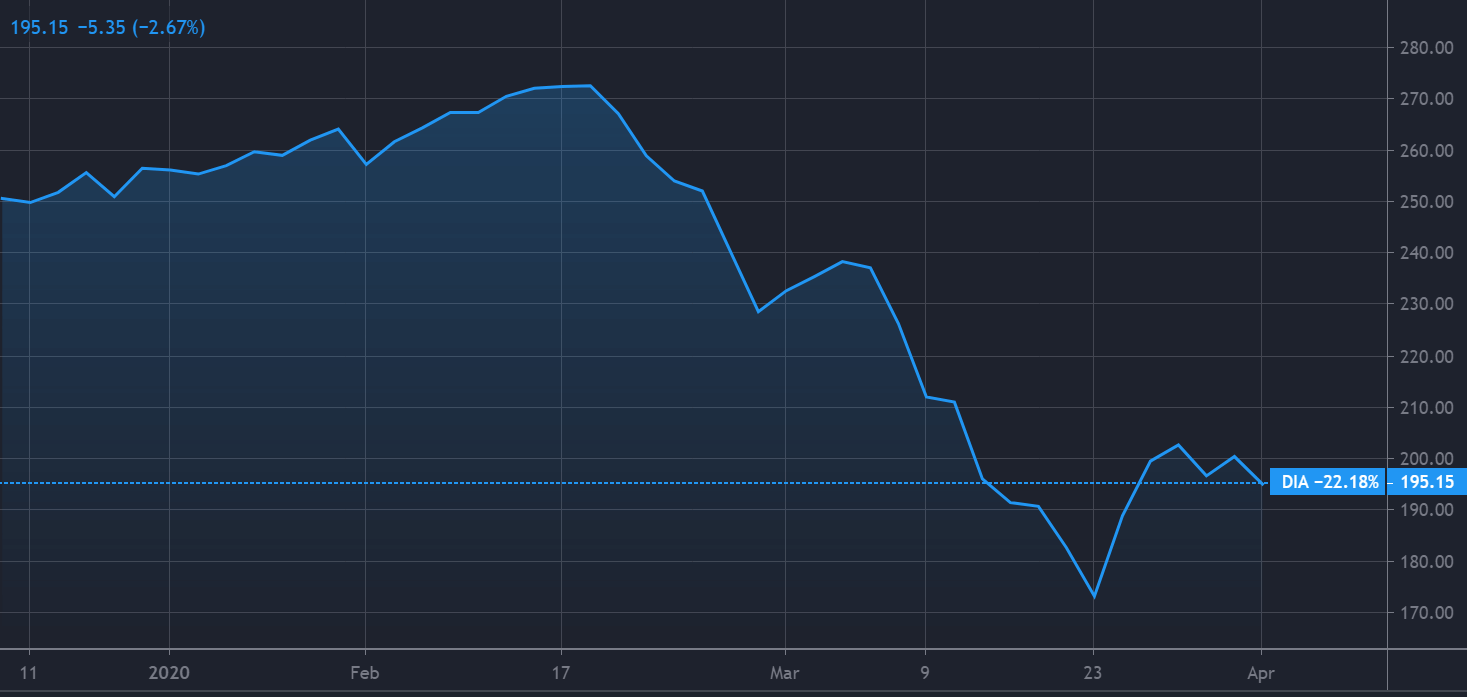
Task: Click the 180.00 price axis label
Action: pos(1427,561)
